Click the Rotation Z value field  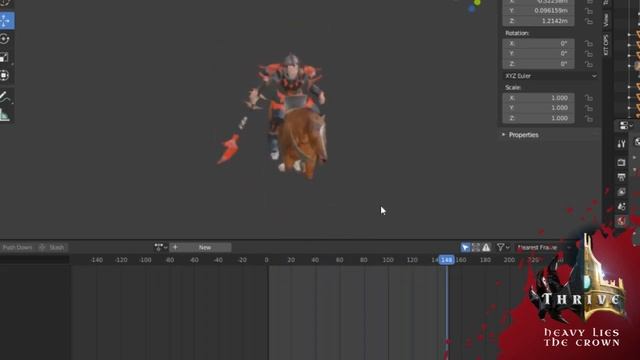pos(538,64)
